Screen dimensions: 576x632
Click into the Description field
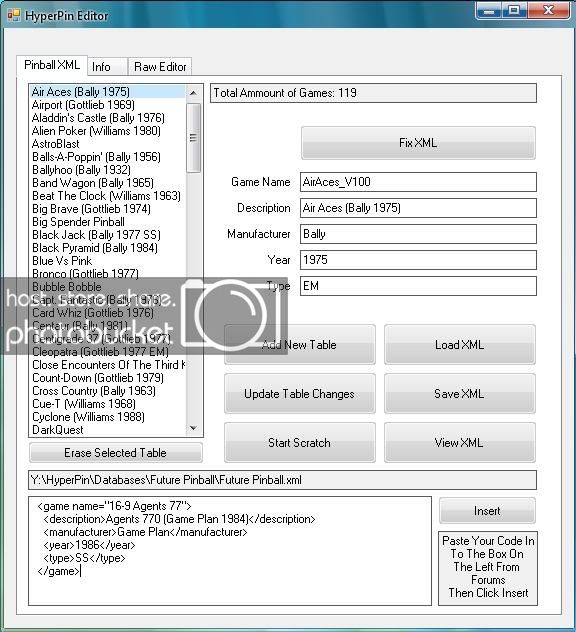[x=418, y=208]
